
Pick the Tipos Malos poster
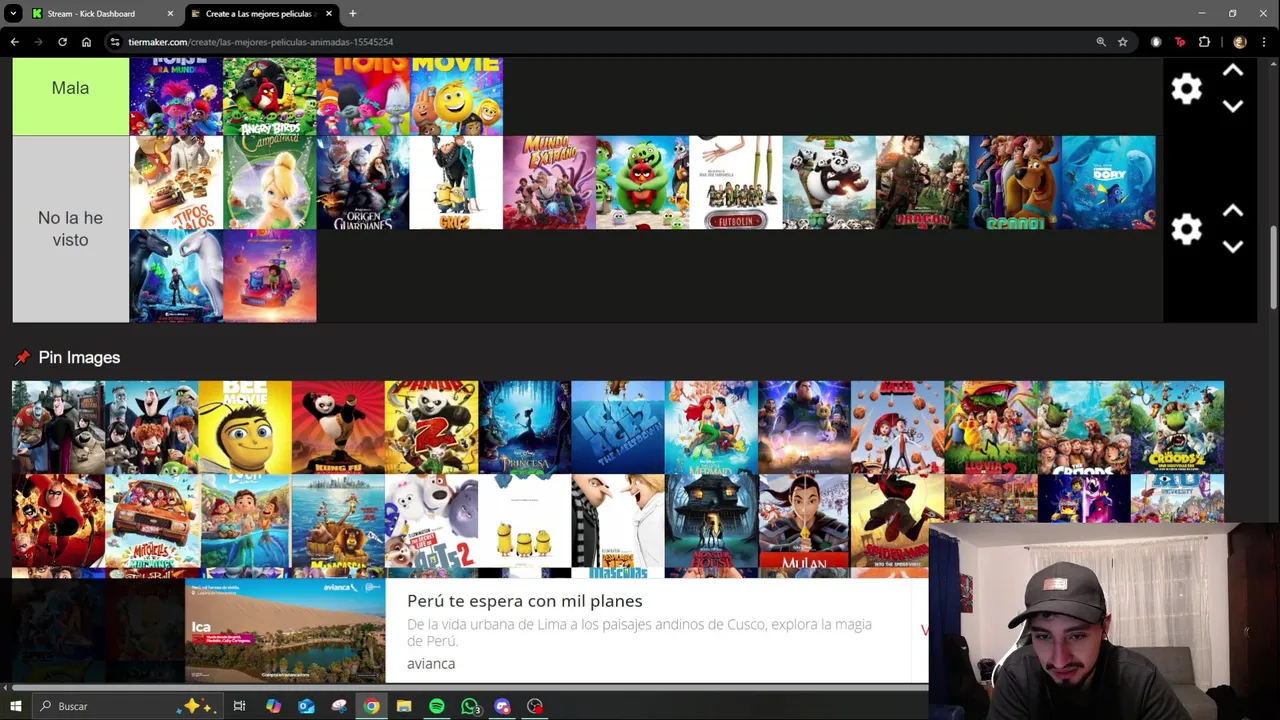176,183
